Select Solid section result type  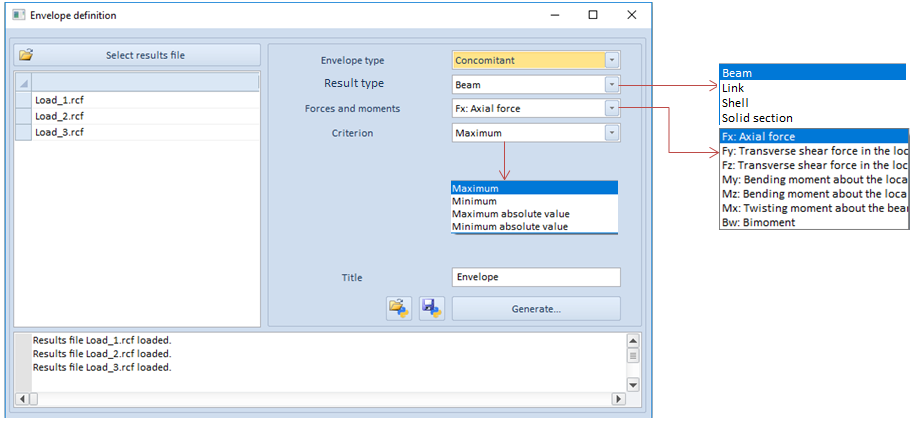click(x=757, y=118)
